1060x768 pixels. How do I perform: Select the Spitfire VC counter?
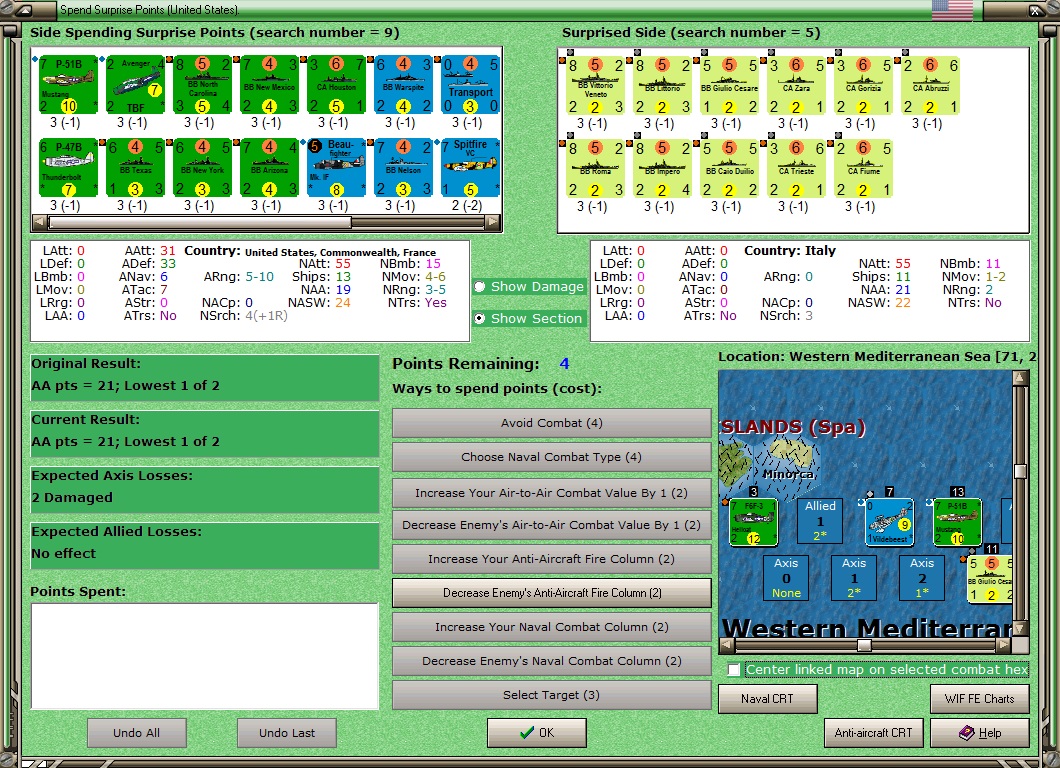471,168
